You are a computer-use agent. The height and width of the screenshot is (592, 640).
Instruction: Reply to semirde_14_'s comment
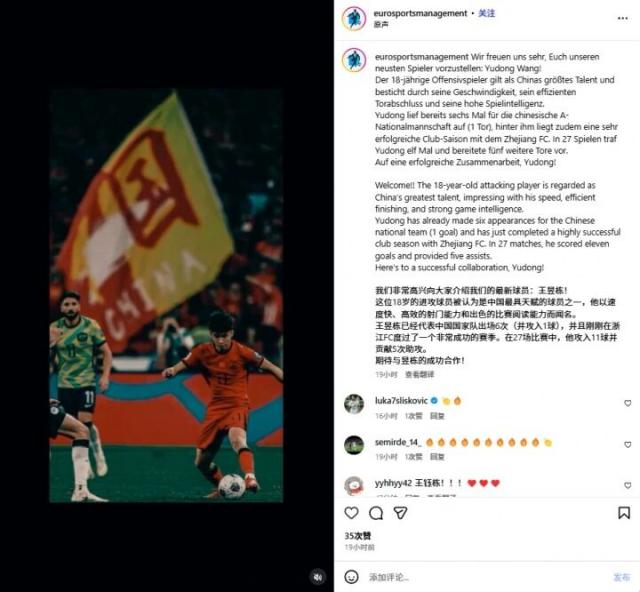[437, 457]
